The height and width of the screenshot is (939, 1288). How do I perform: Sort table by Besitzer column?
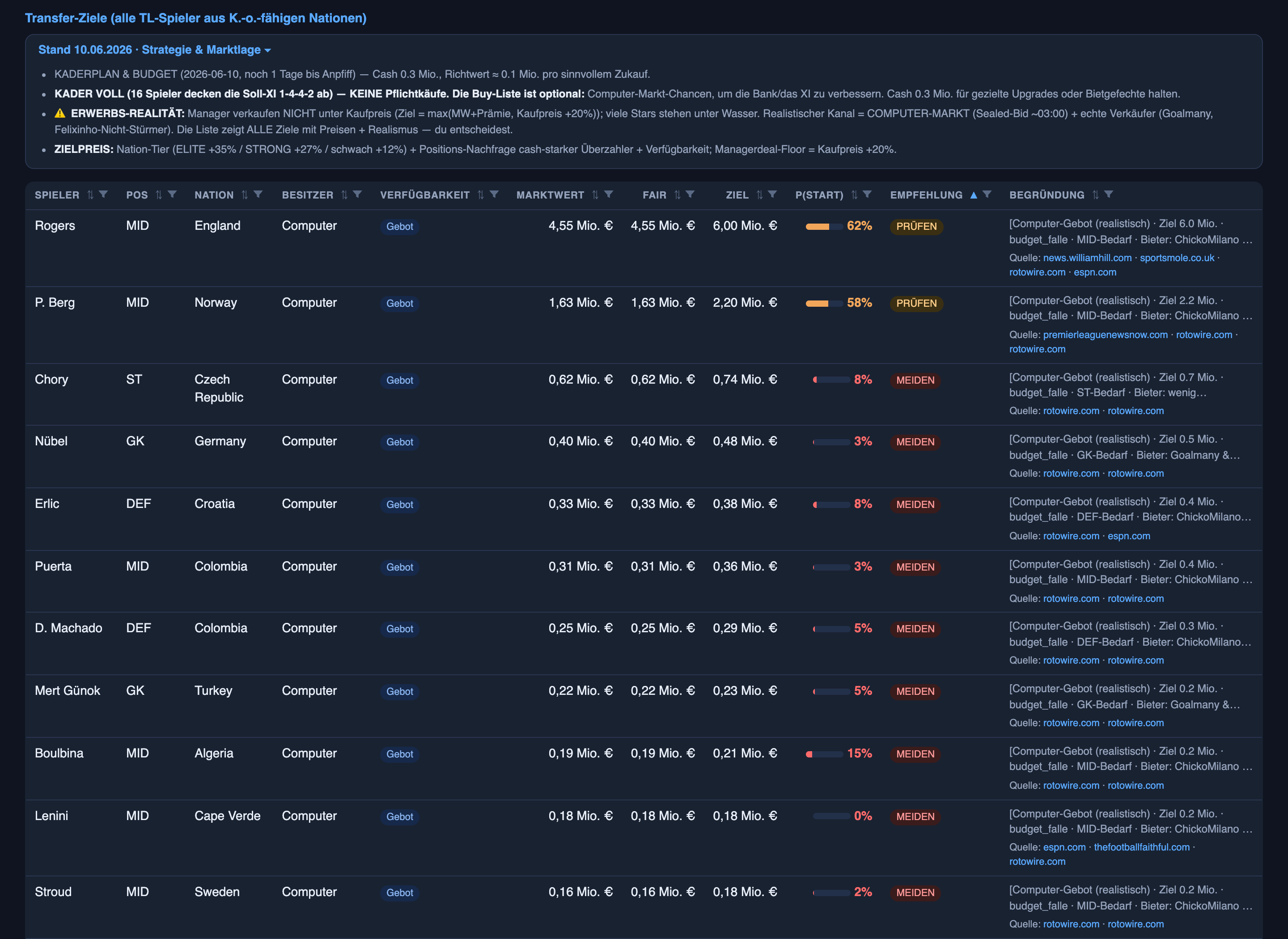coord(344,195)
